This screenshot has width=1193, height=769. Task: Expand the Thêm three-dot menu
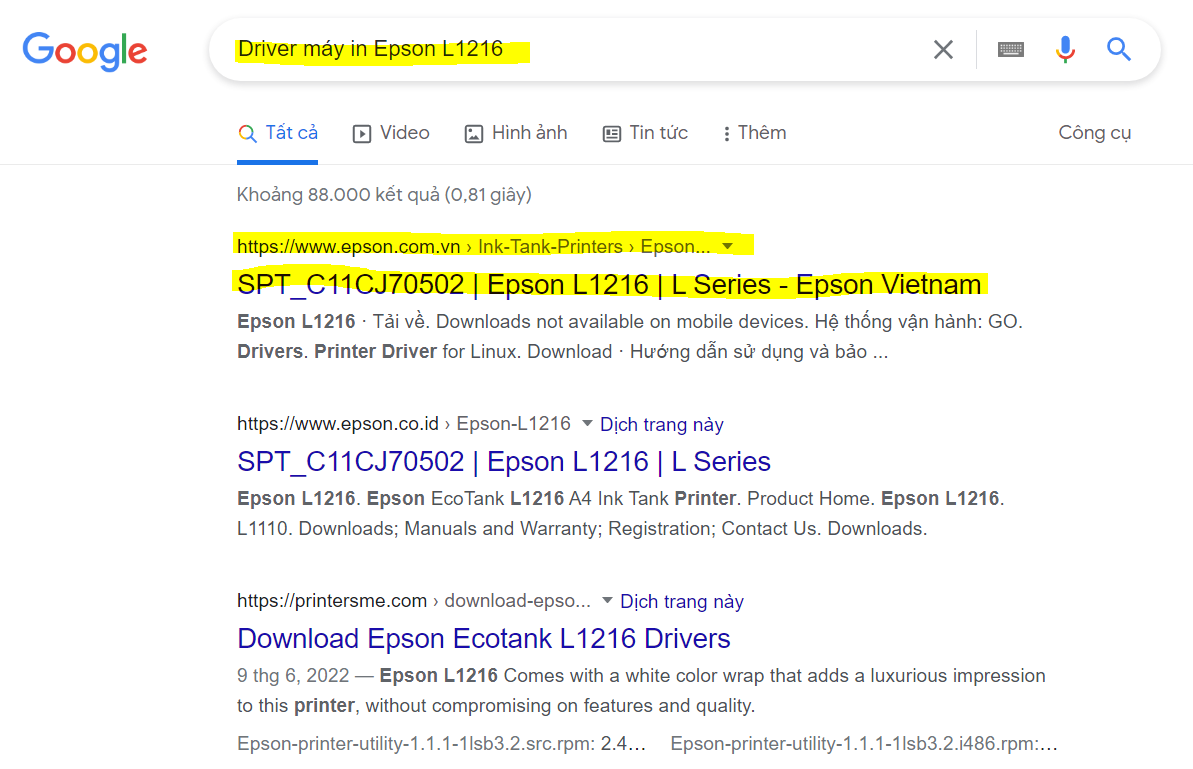click(x=726, y=134)
